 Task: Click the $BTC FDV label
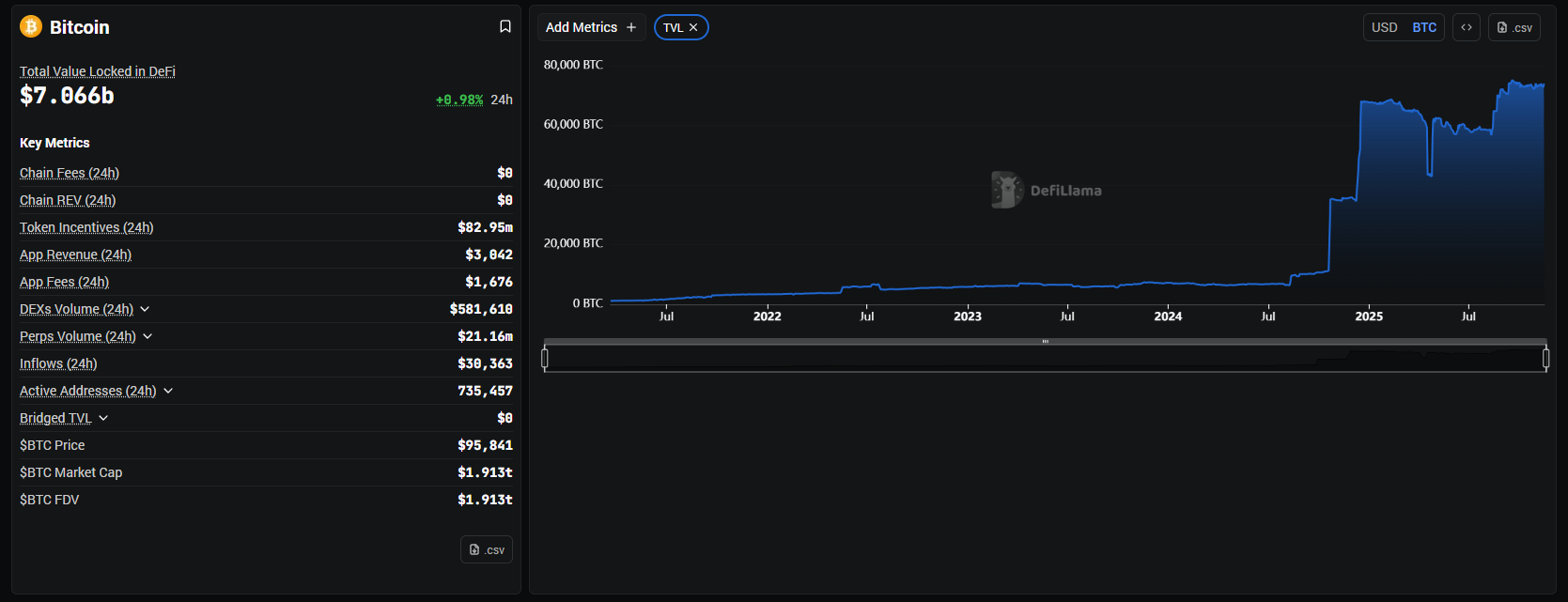pos(50,500)
